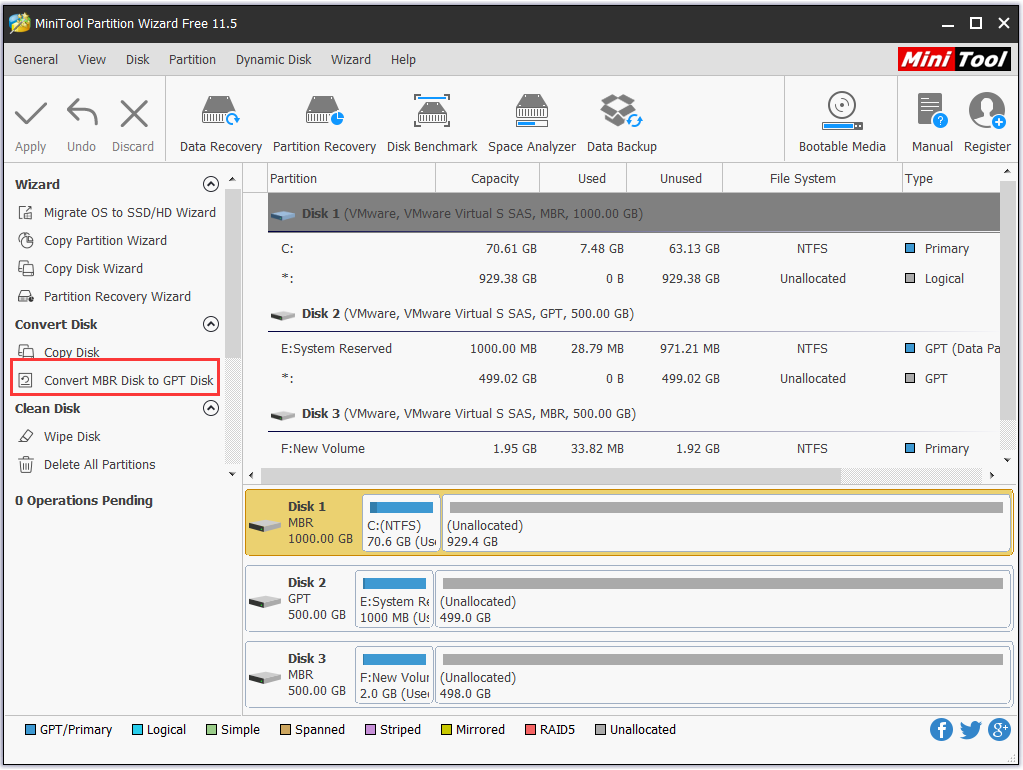Open the Twitter share icon
The width and height of the screenshot is (1023, 770).
[970, 730]
